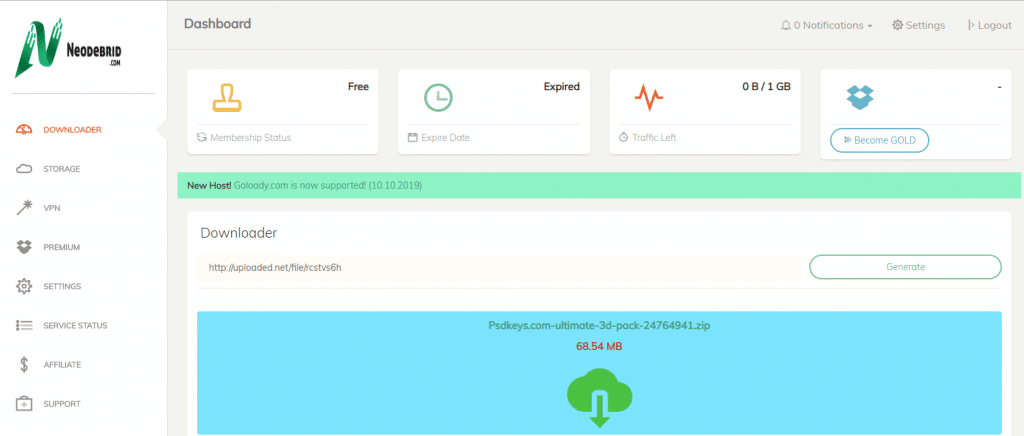Click the Support medkit icon
The image size is (1024, 436).
point(24,403)
